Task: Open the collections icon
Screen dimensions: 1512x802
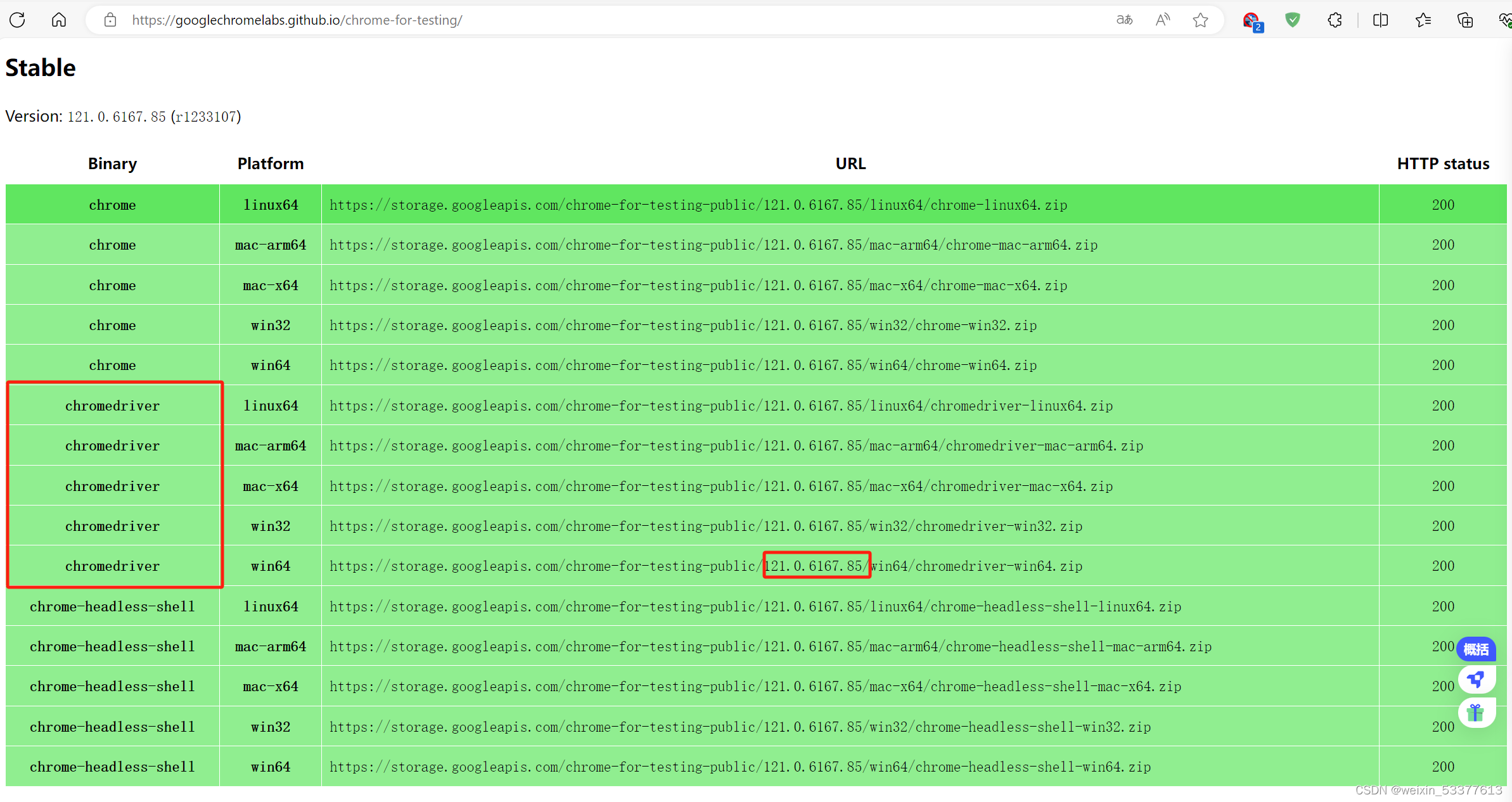Action: tap(1465, 20)
